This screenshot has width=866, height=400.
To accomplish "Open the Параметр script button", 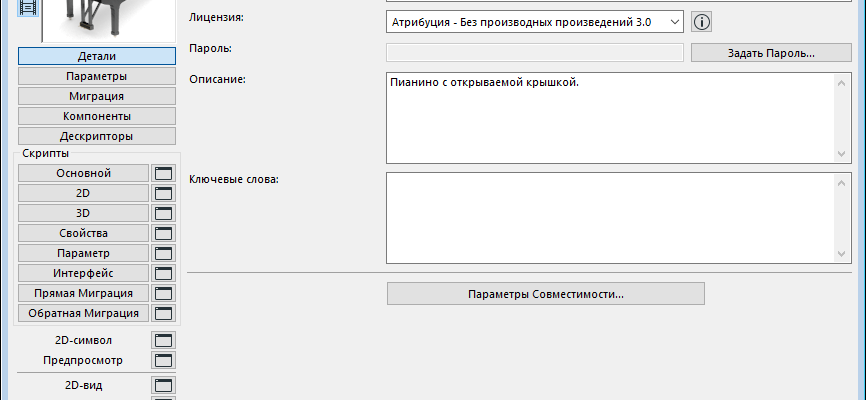I will click(82, 254).
